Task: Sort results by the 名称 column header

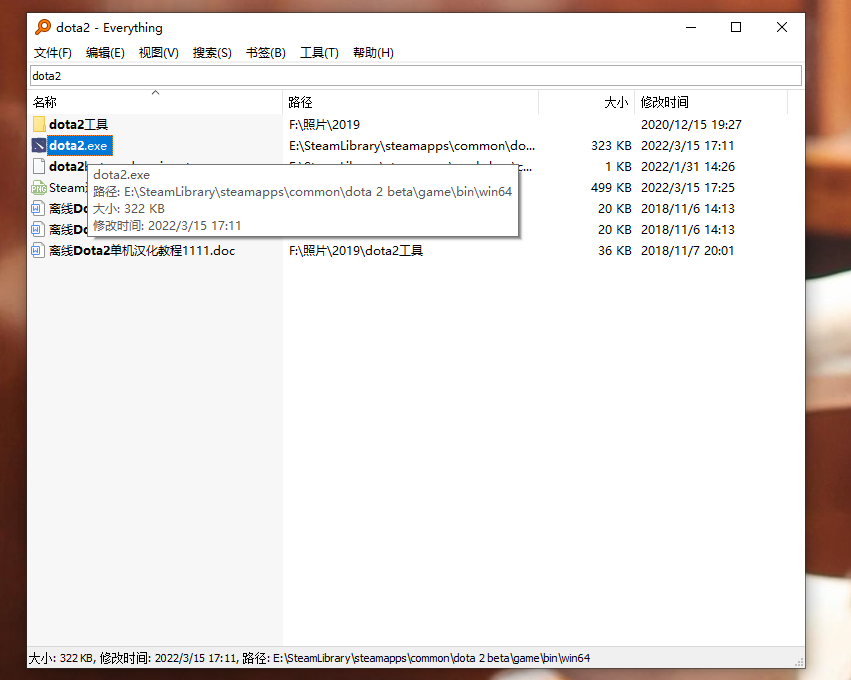Action: 156,102
